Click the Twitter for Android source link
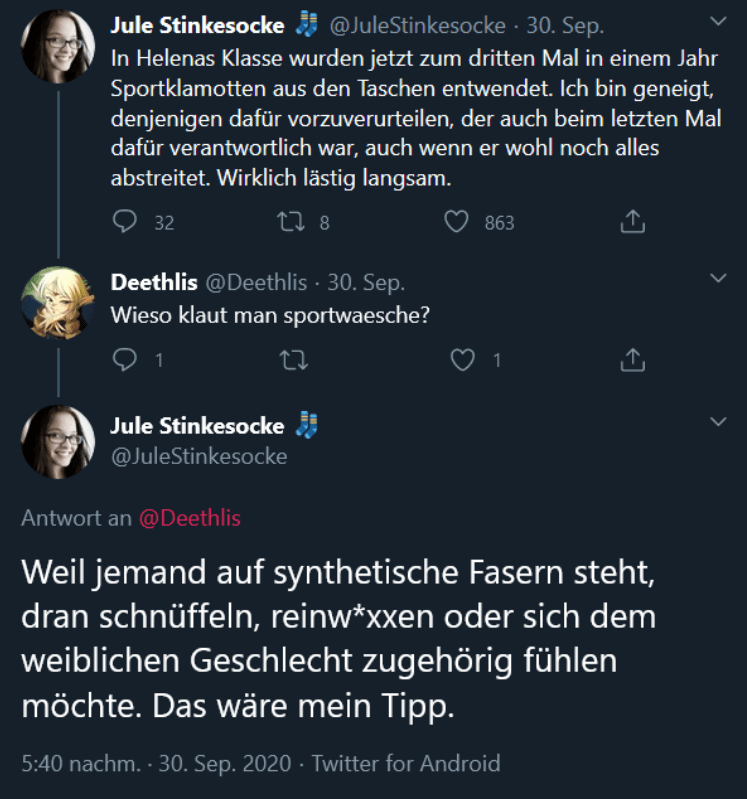This screenshot has height=799, width=747. [x=406, y=764]
